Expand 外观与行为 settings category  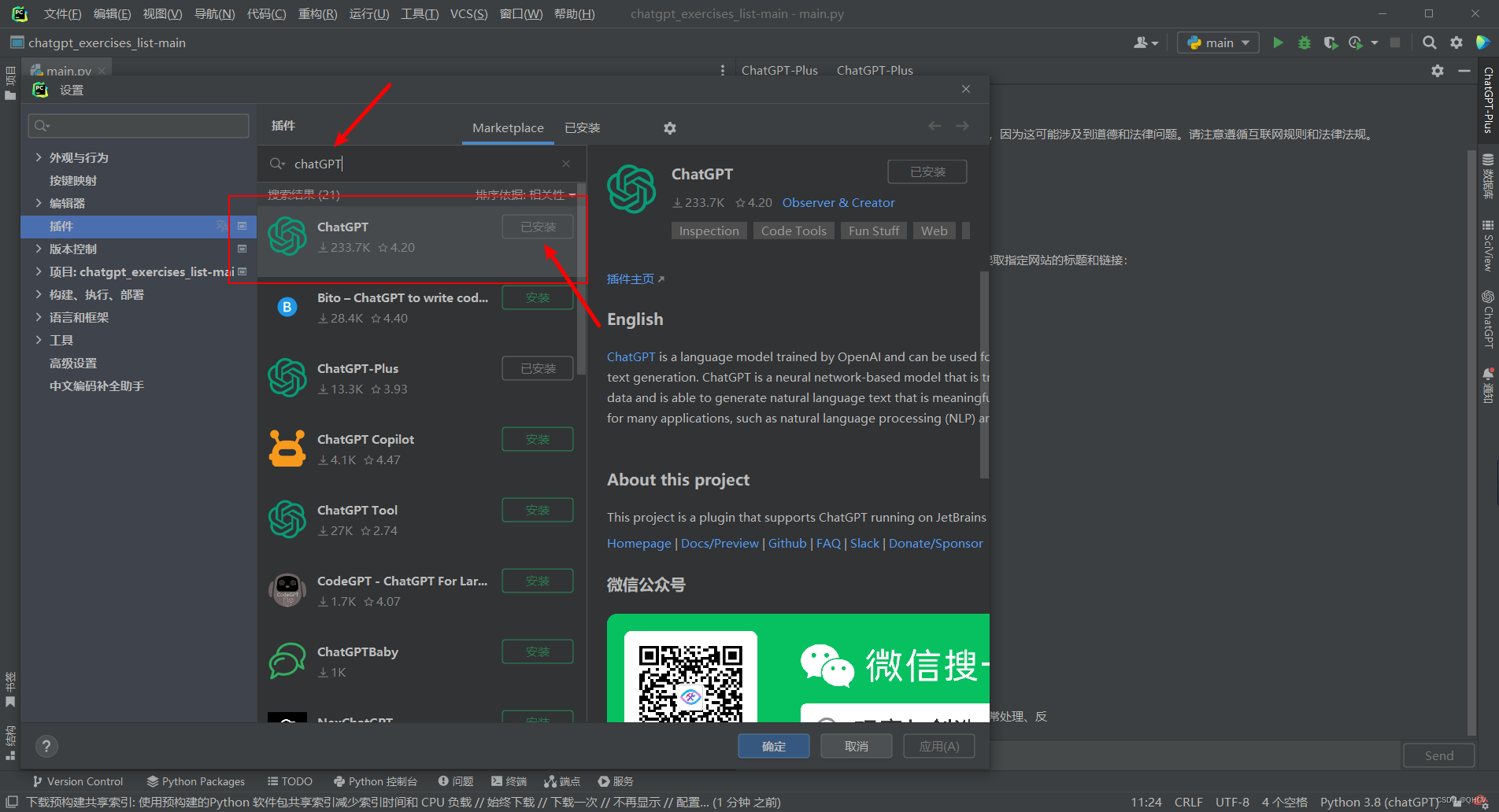(39, 157)
